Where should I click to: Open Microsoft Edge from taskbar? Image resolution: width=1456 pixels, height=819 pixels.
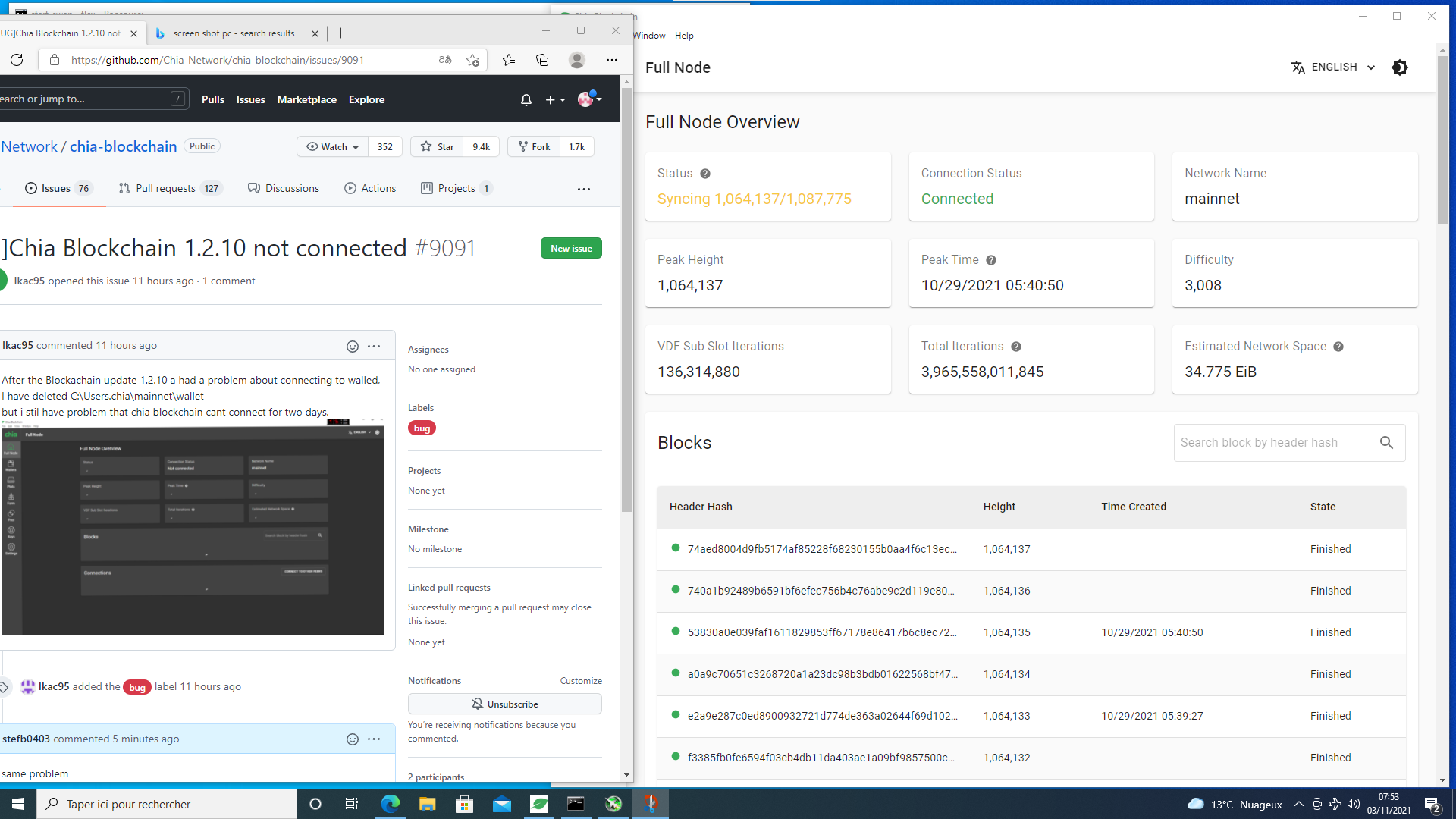click(391, 804)
